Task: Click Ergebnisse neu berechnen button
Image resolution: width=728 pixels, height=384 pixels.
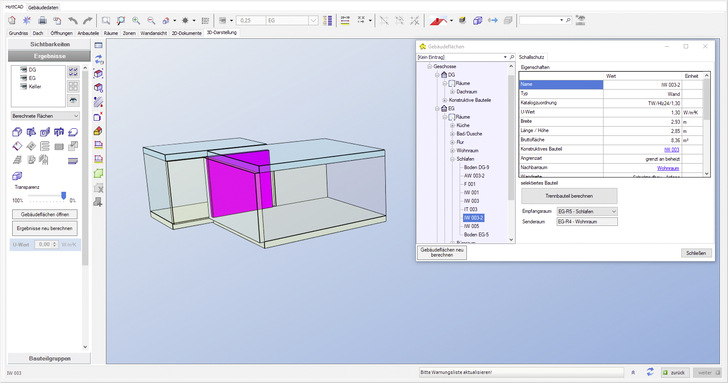Action: coord(45,228)
